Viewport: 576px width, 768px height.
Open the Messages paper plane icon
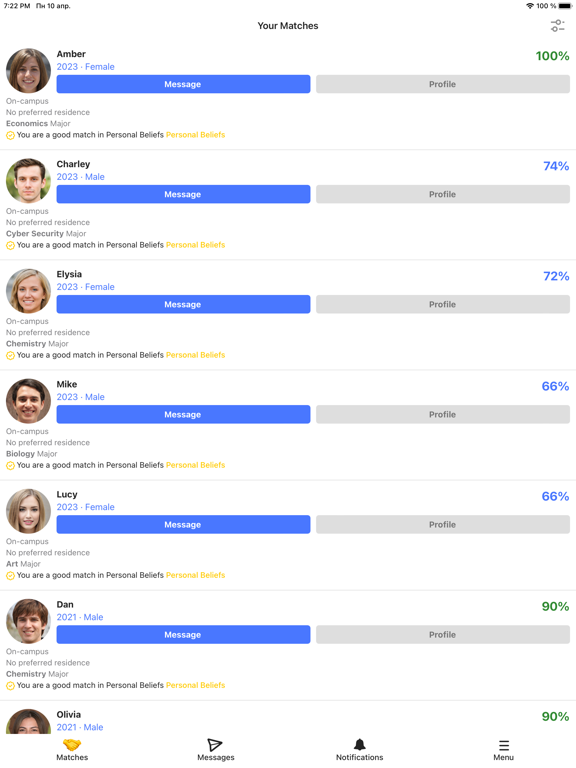click(x=215, y=745)
